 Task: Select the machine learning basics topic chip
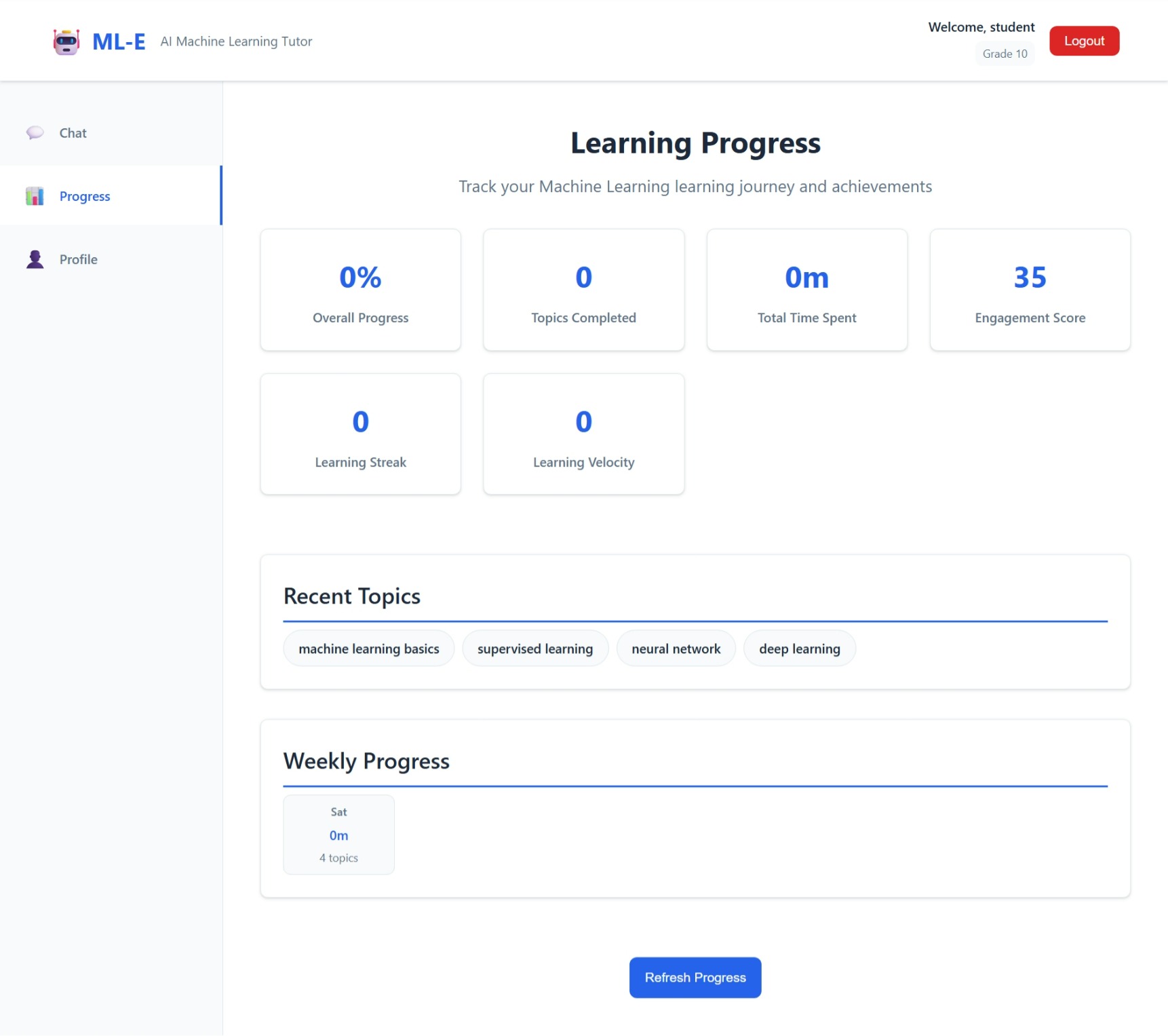[x=369, y=649]
